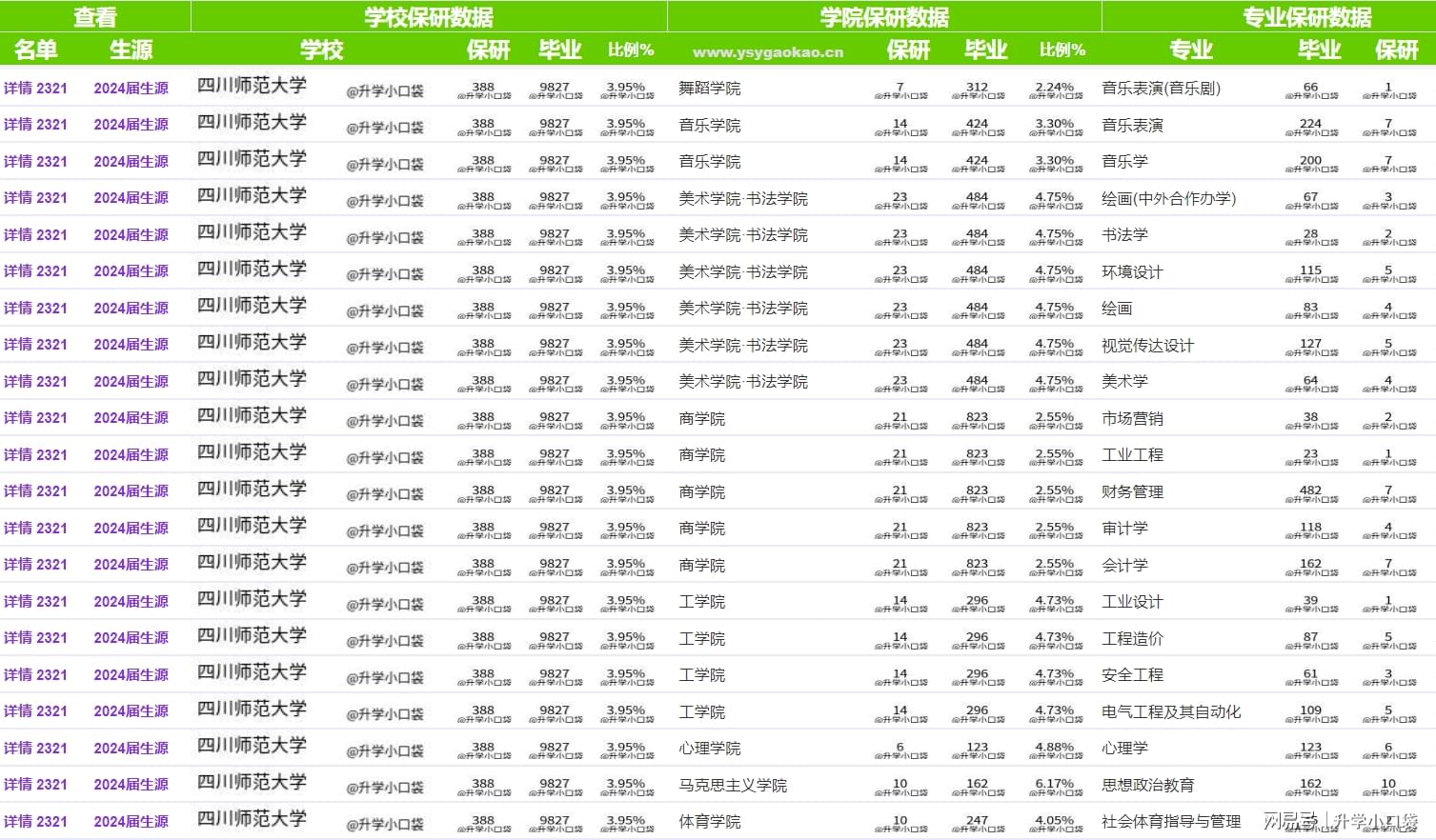Click 2024届生源 link in 审计学 row
The width and height of the screenshot is (1436, 840).
[131, 529]
